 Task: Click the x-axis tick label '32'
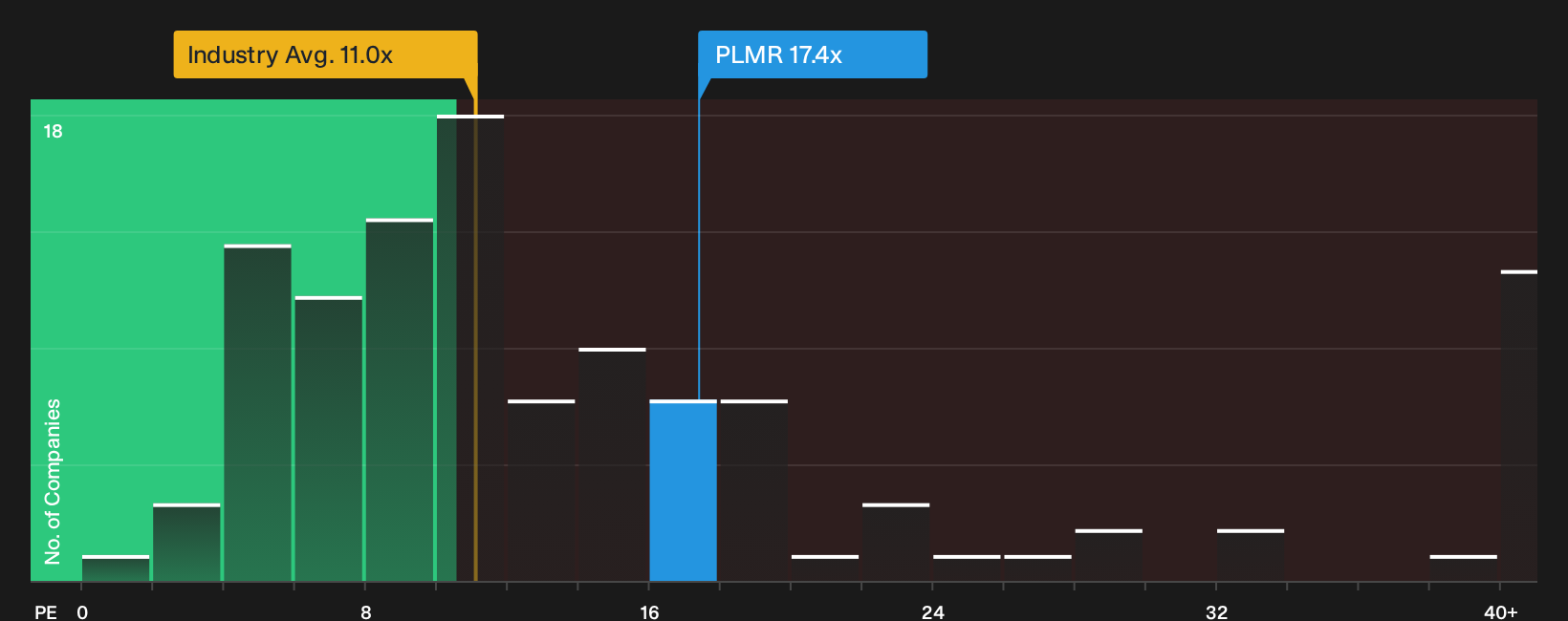pyautogui.click(x=1216, y=612)
